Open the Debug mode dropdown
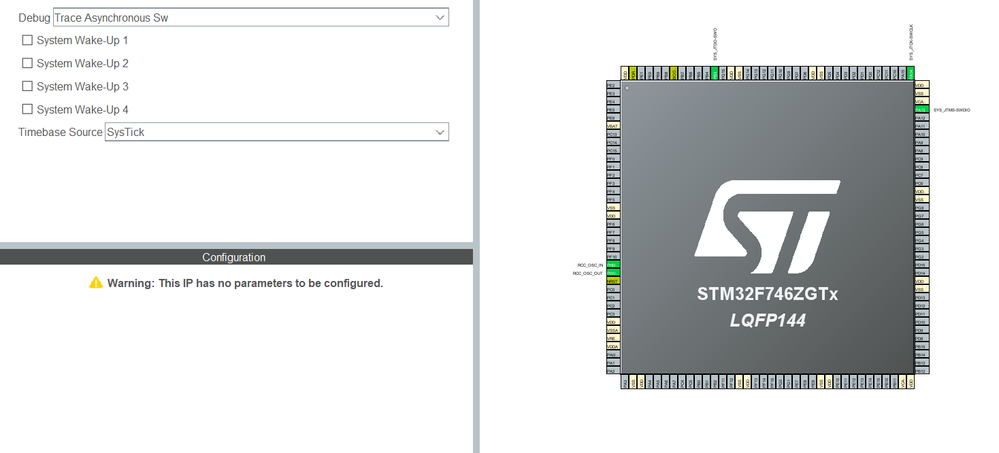 point(250,17)
